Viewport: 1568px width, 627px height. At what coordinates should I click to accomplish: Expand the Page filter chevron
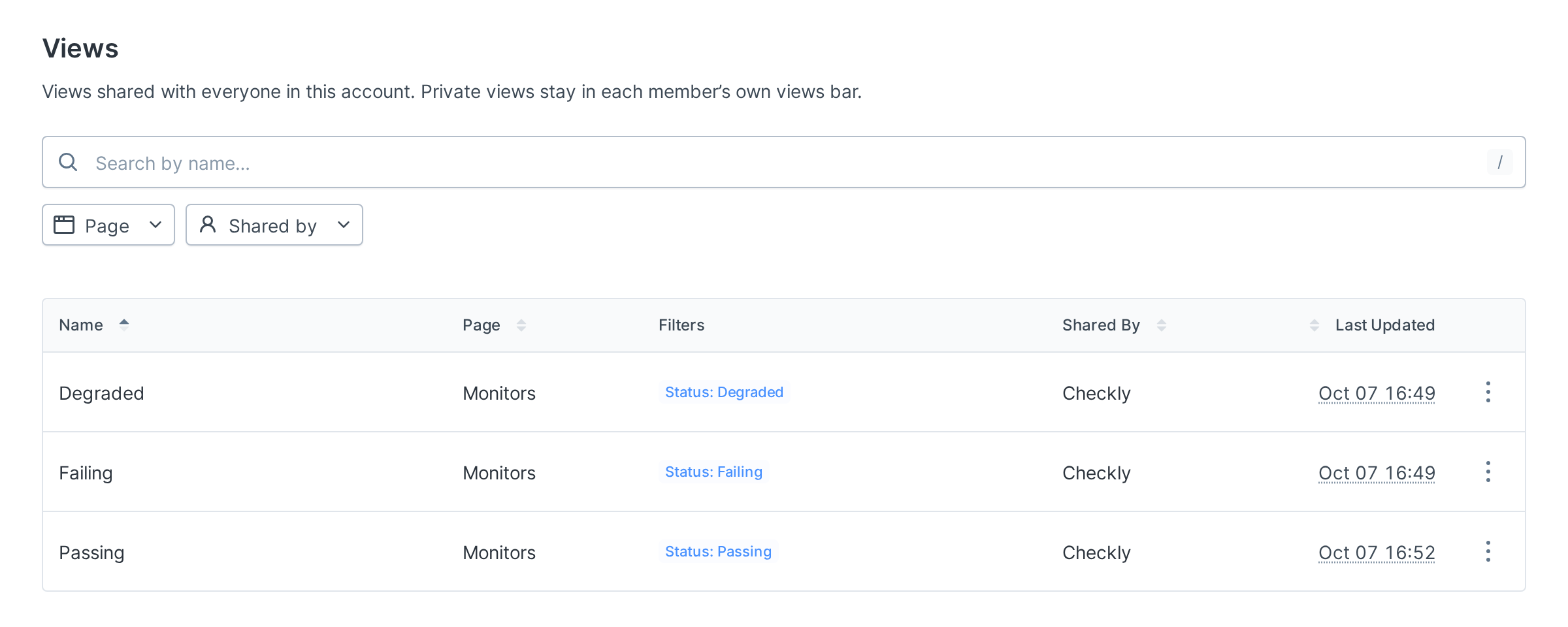point(155,225)
